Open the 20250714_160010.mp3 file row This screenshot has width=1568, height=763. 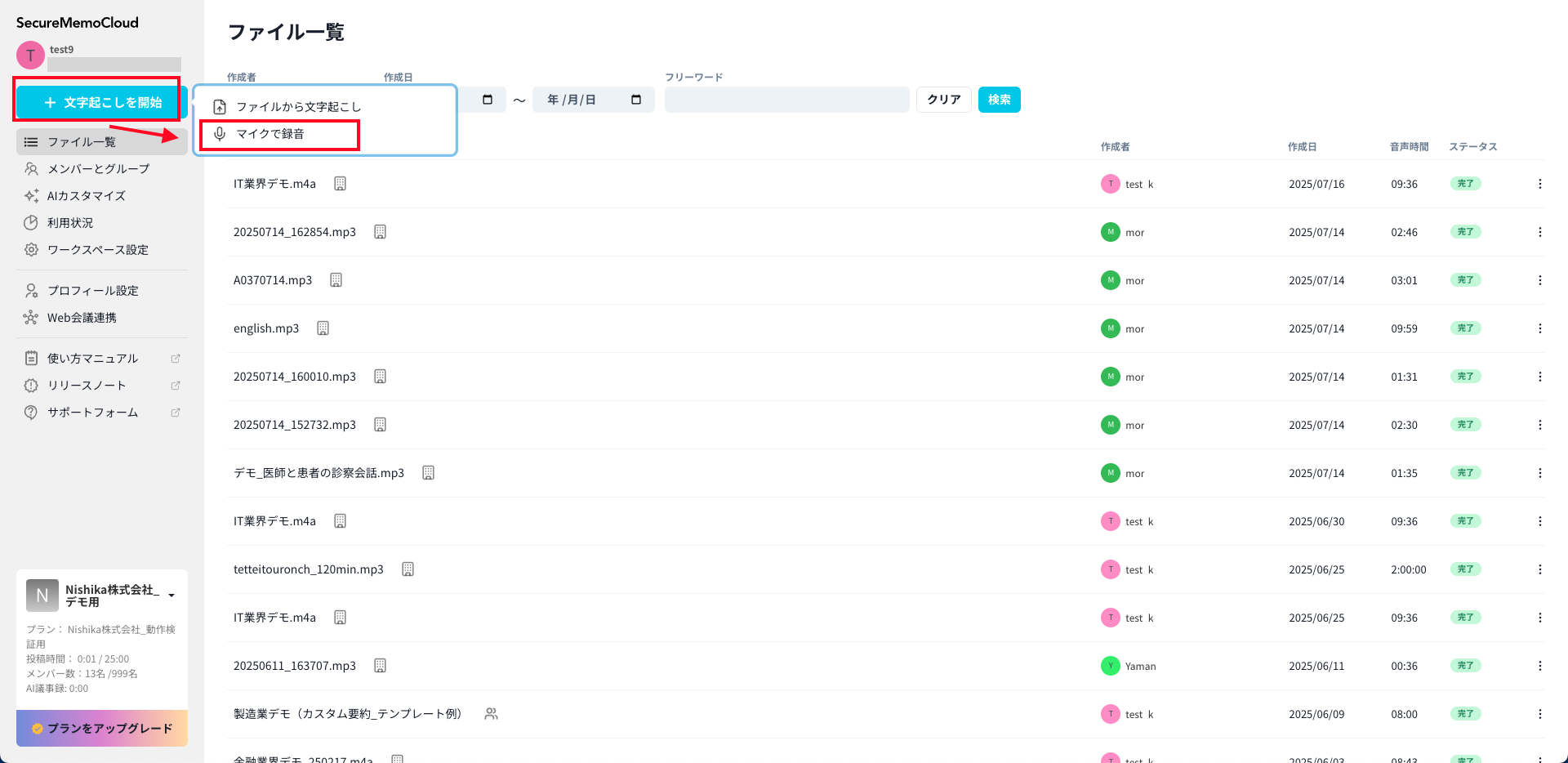coord(295,377)
